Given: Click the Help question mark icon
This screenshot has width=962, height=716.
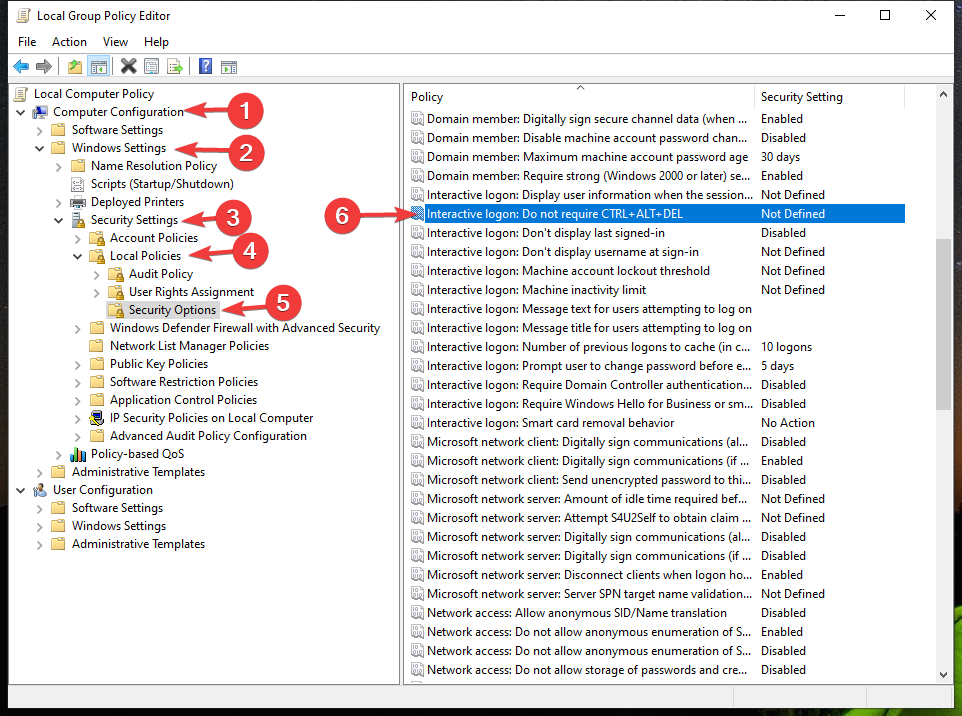Looking at the screenshot, I should coord(206,66).
